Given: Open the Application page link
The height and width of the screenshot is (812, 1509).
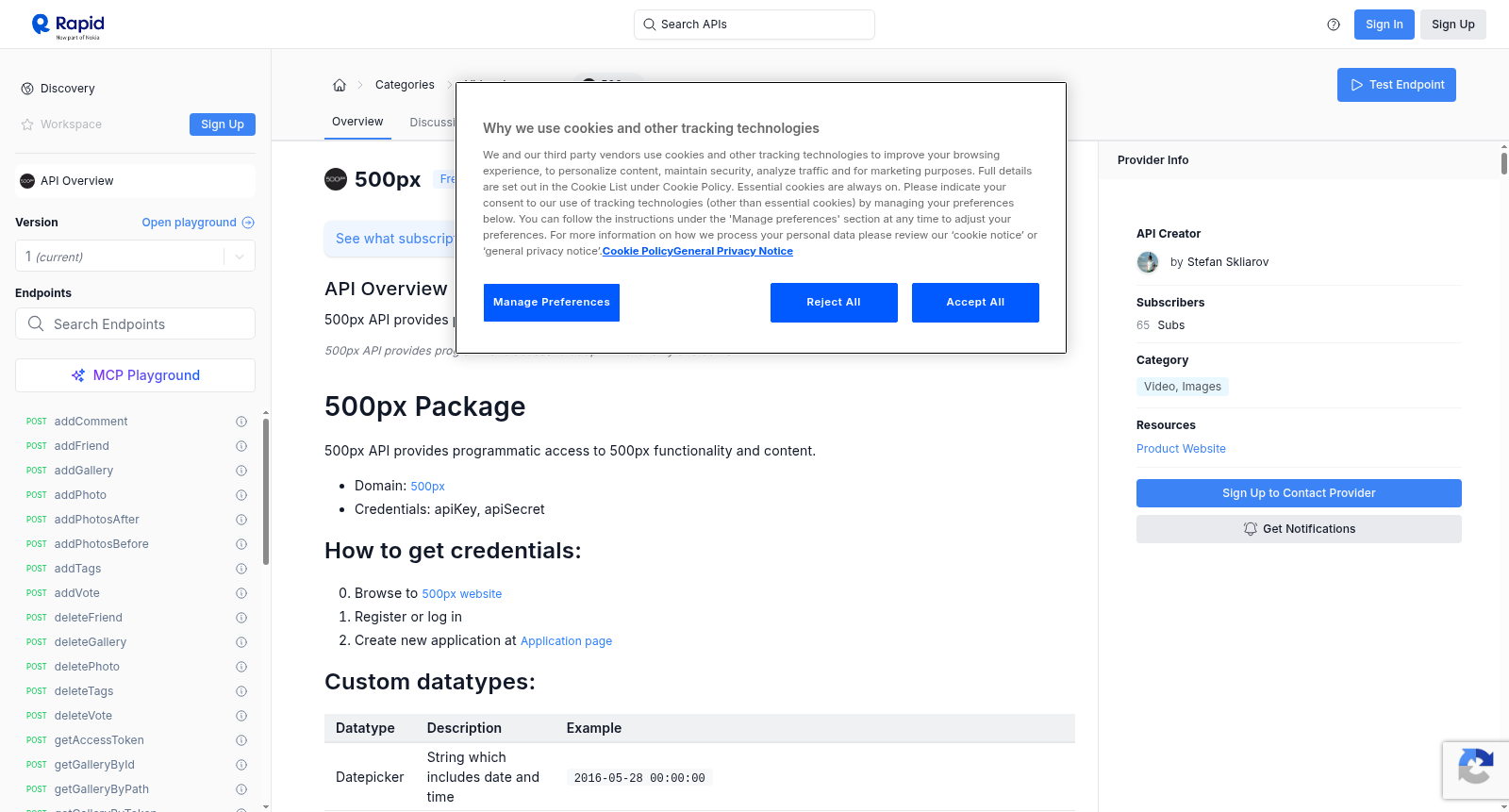Looking at the screenshot, I should click(x=566, y=641).
